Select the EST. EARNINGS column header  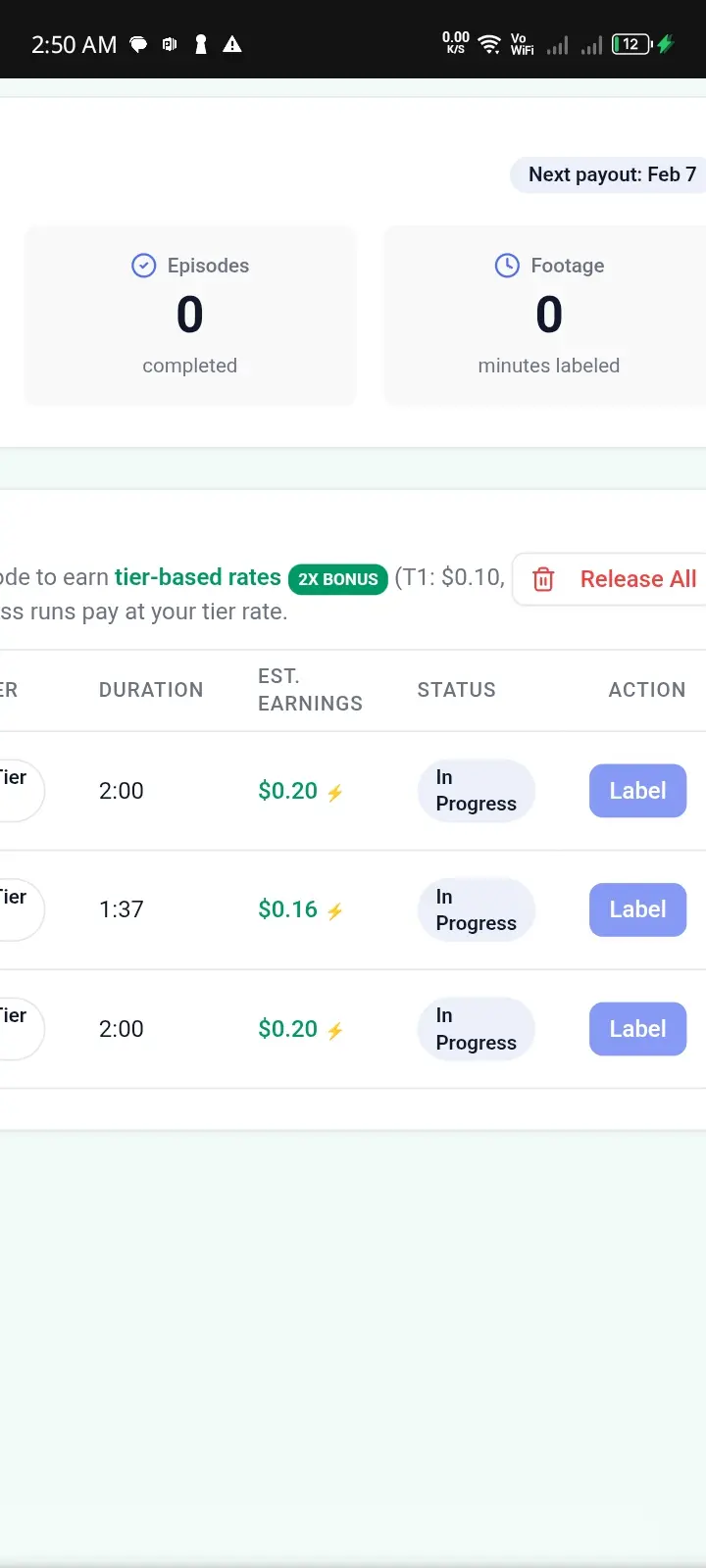(310, 690)
